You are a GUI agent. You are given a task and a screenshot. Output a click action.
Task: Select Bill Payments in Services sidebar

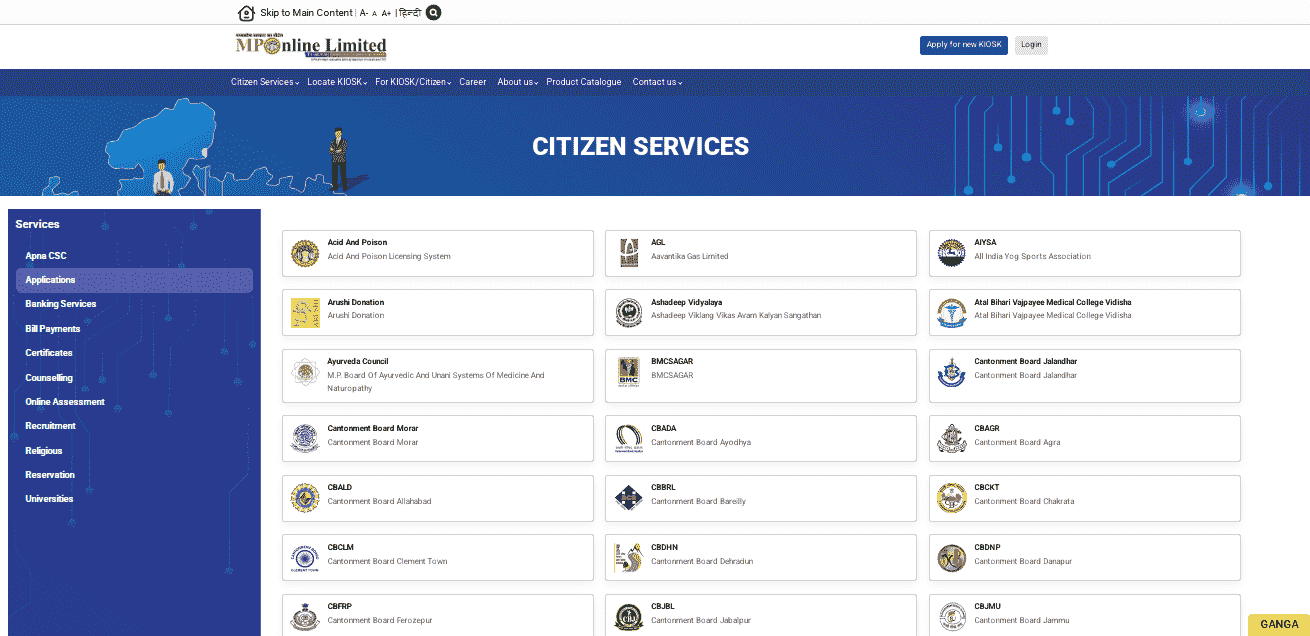[x=53, y=329]
